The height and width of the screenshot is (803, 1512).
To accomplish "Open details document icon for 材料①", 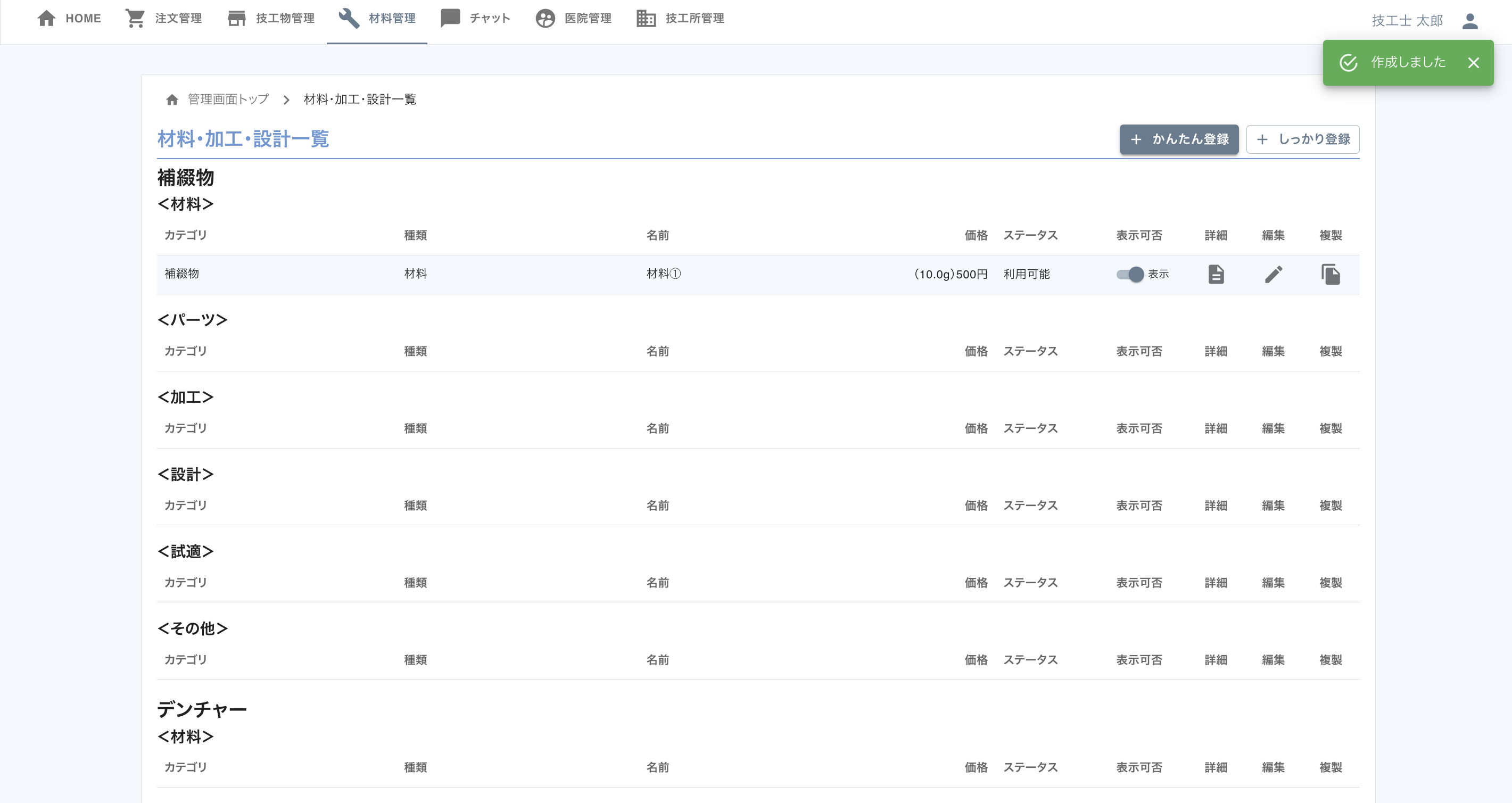I will (1216, 274).
